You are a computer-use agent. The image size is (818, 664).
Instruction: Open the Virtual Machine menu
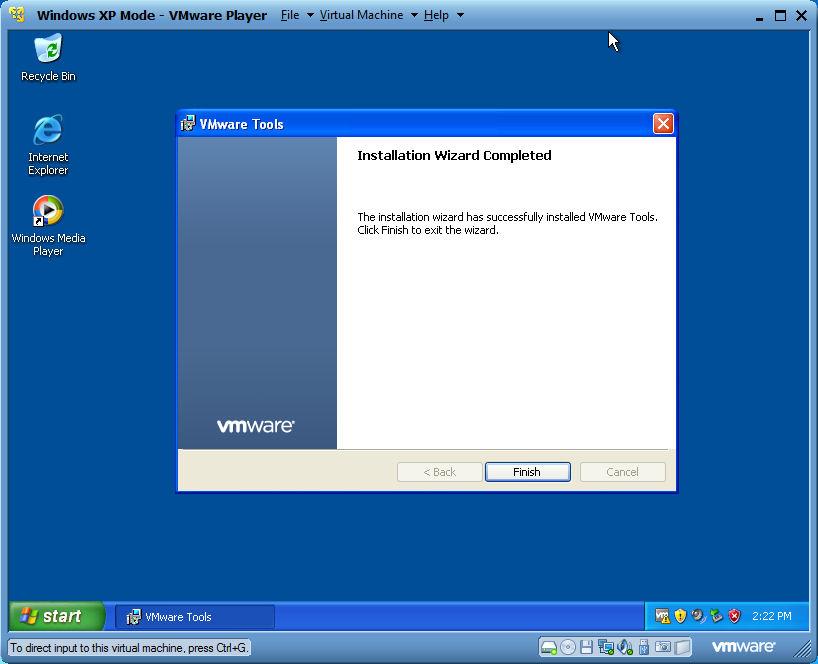[x=361, y=15]
